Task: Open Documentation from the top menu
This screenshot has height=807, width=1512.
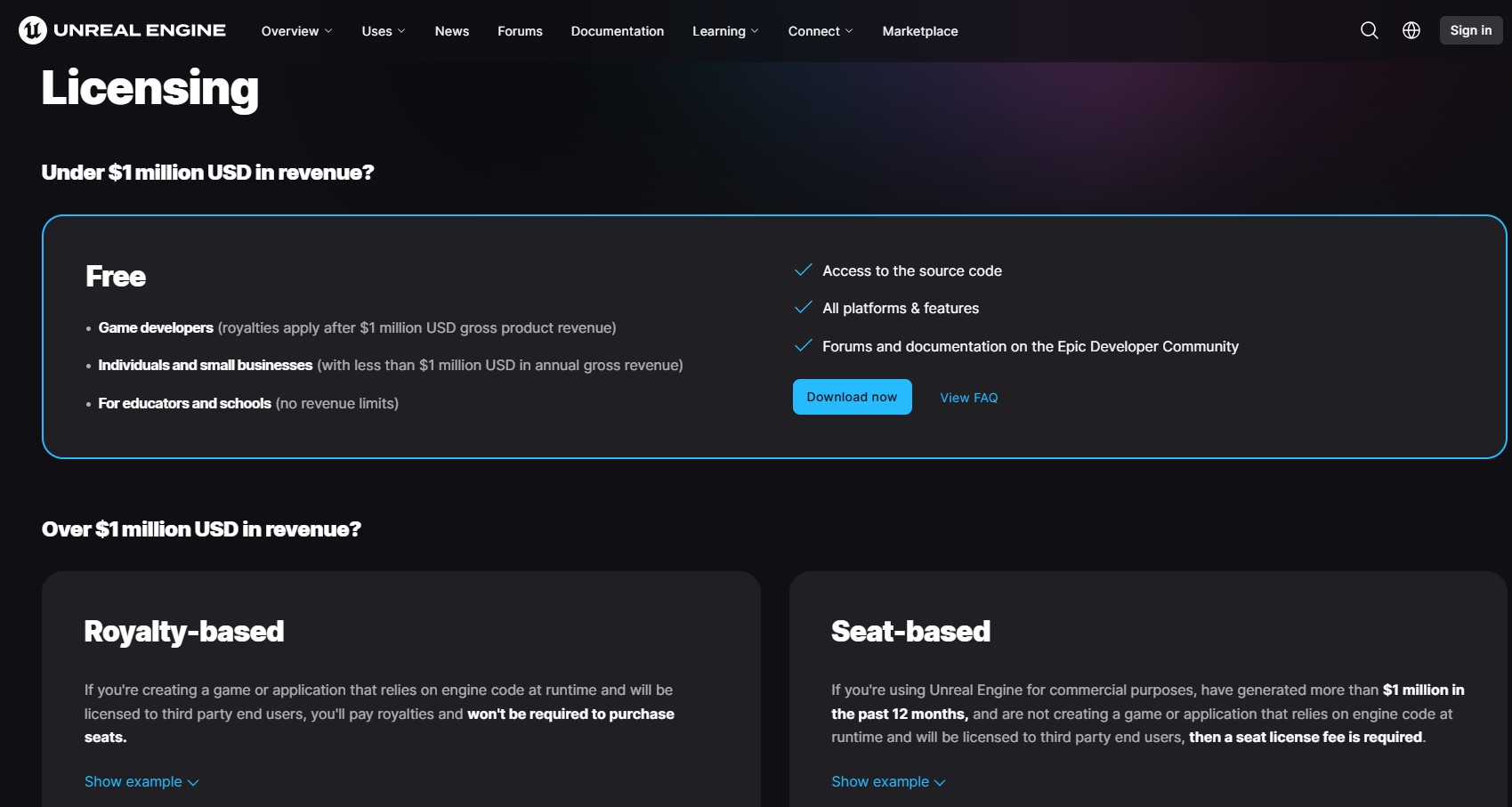Action: (618, 31)
